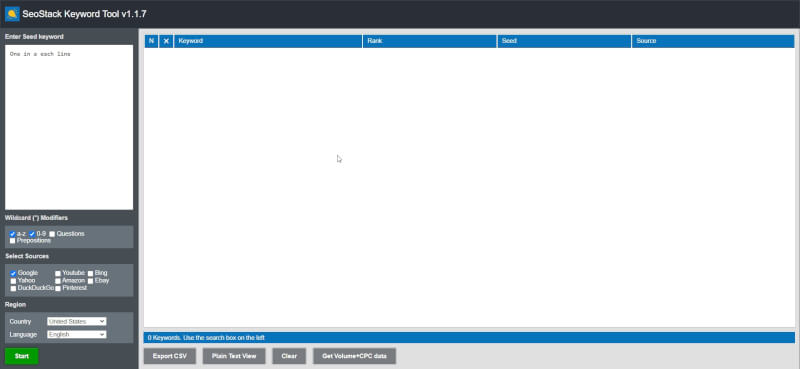The height and width of the screenshot is (369, 800).
Task: Click the N column header
Action: pos(151,41)
